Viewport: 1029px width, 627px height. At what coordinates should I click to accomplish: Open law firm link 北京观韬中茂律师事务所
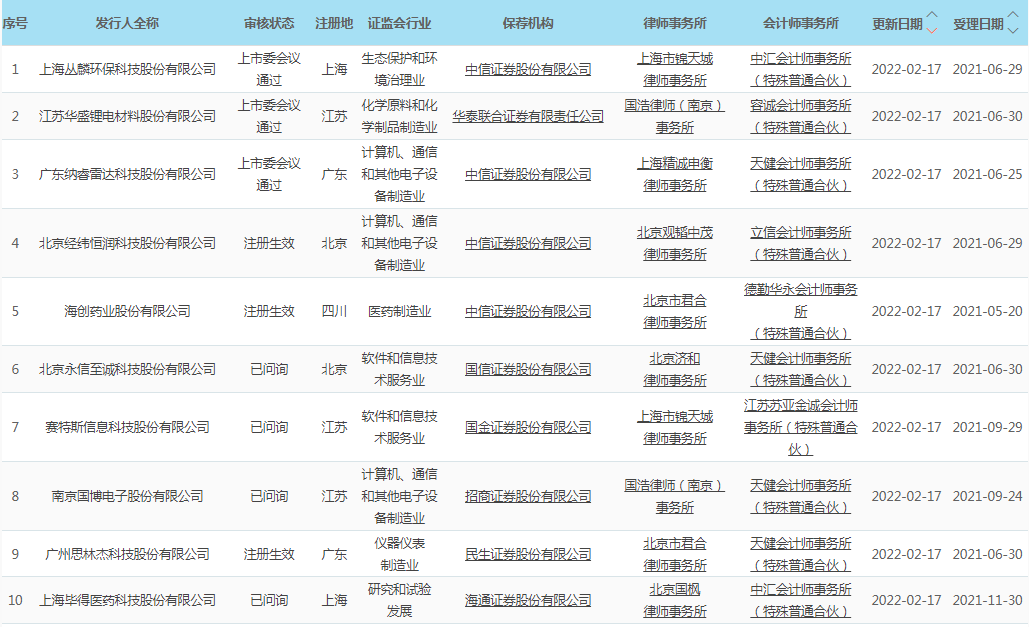(675, 243)
